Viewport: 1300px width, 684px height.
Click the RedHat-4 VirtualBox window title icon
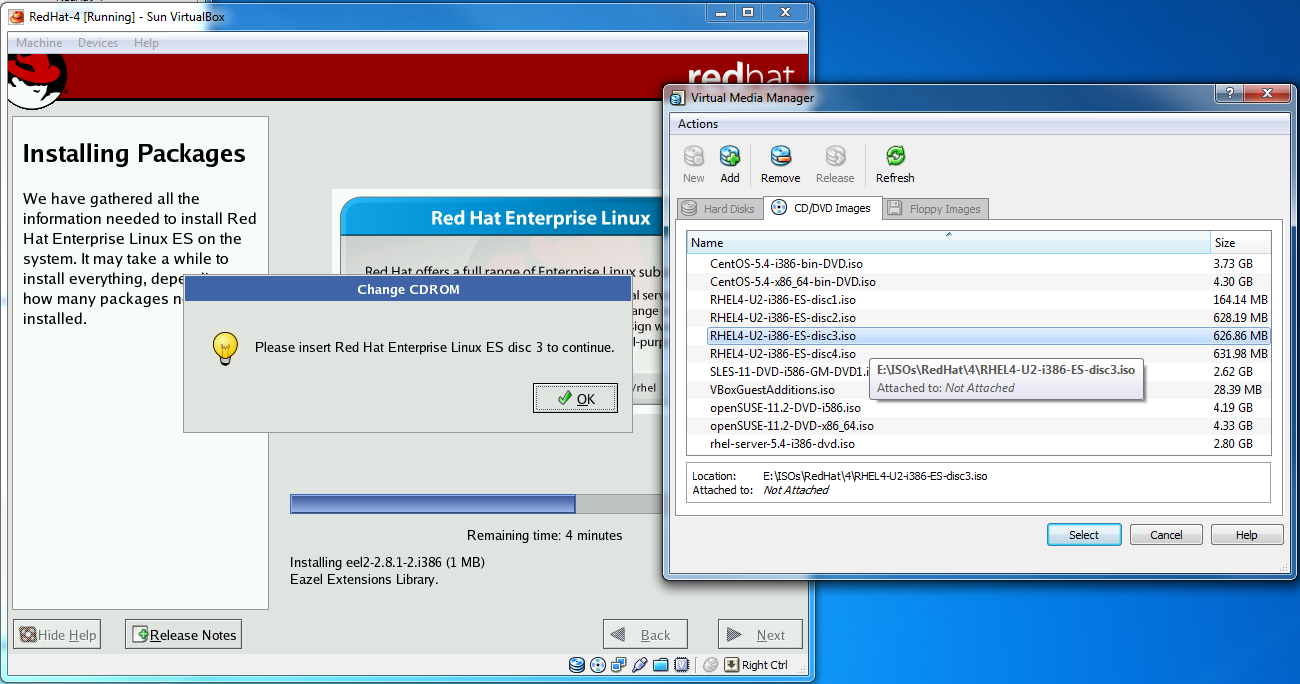point(16,16)
